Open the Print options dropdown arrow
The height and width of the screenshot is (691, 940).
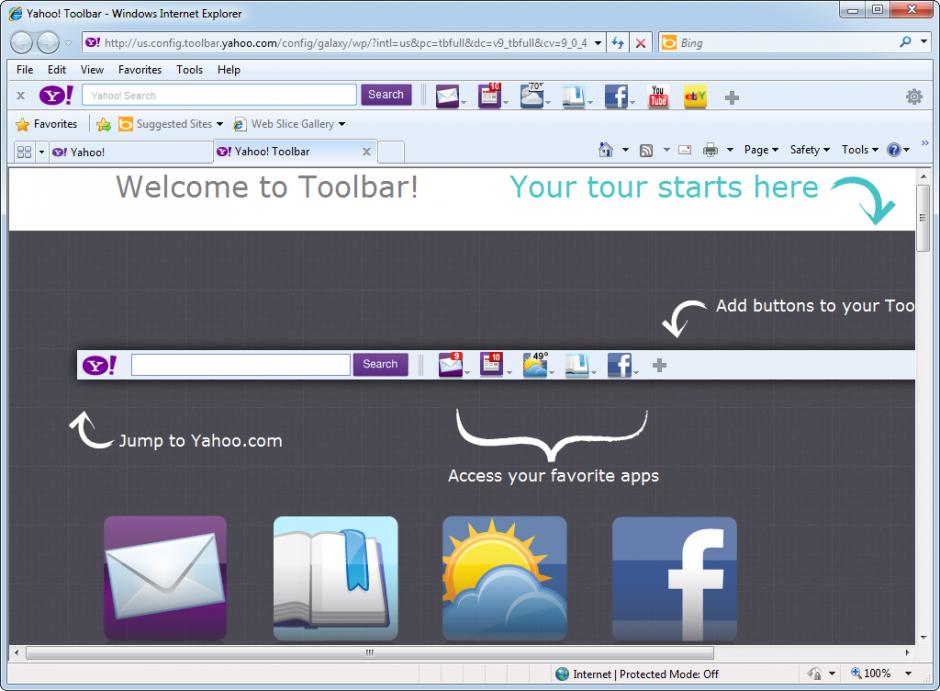pos(730,150)
